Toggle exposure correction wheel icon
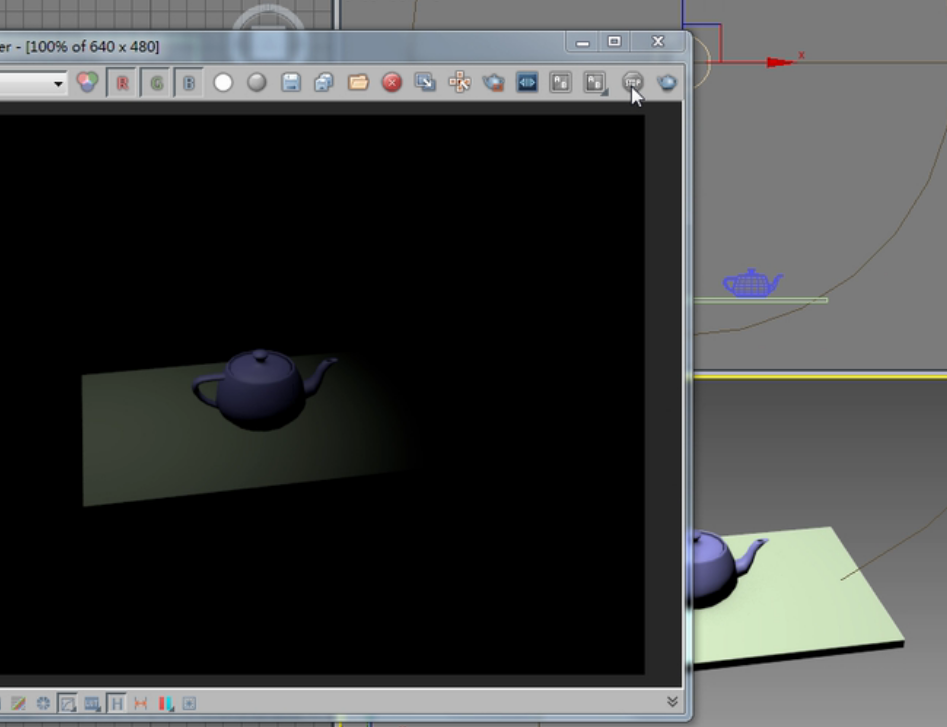This screenshot has width=947, height=727. click(x=43, y=703)
